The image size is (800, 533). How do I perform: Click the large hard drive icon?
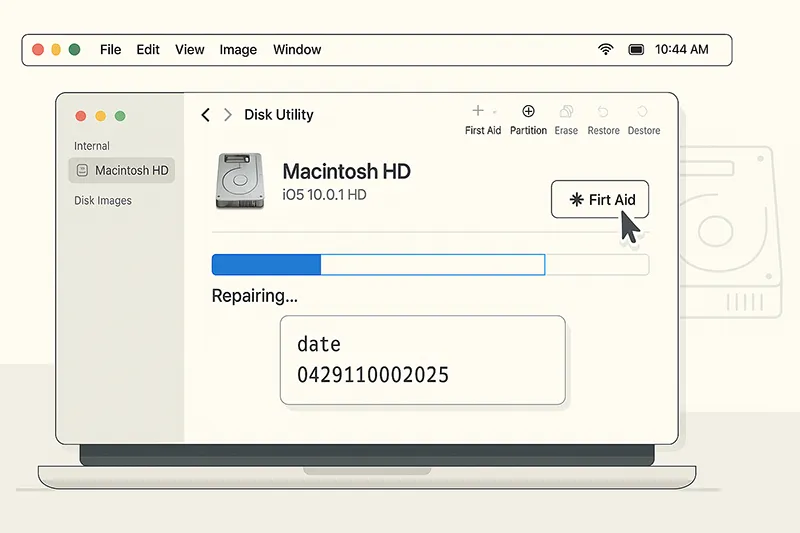click(x=240, y=181)
